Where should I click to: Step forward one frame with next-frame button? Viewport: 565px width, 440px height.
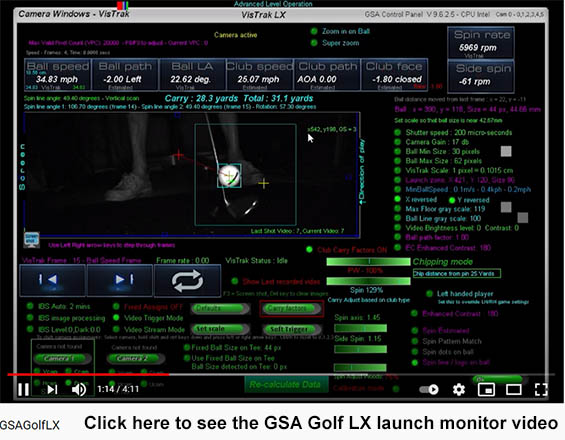click(120, 280)
